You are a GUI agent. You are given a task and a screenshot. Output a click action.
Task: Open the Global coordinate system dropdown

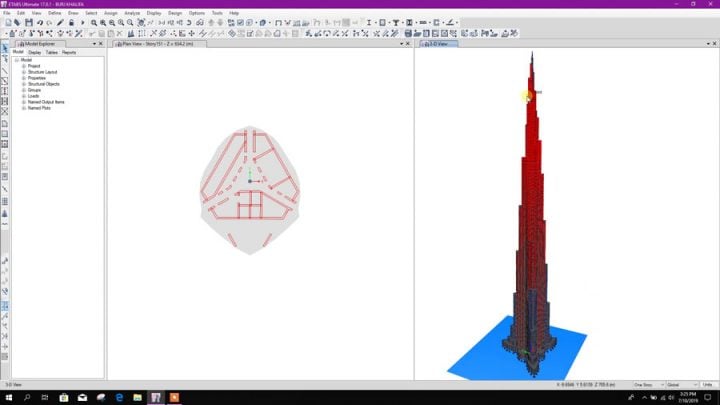682,385
